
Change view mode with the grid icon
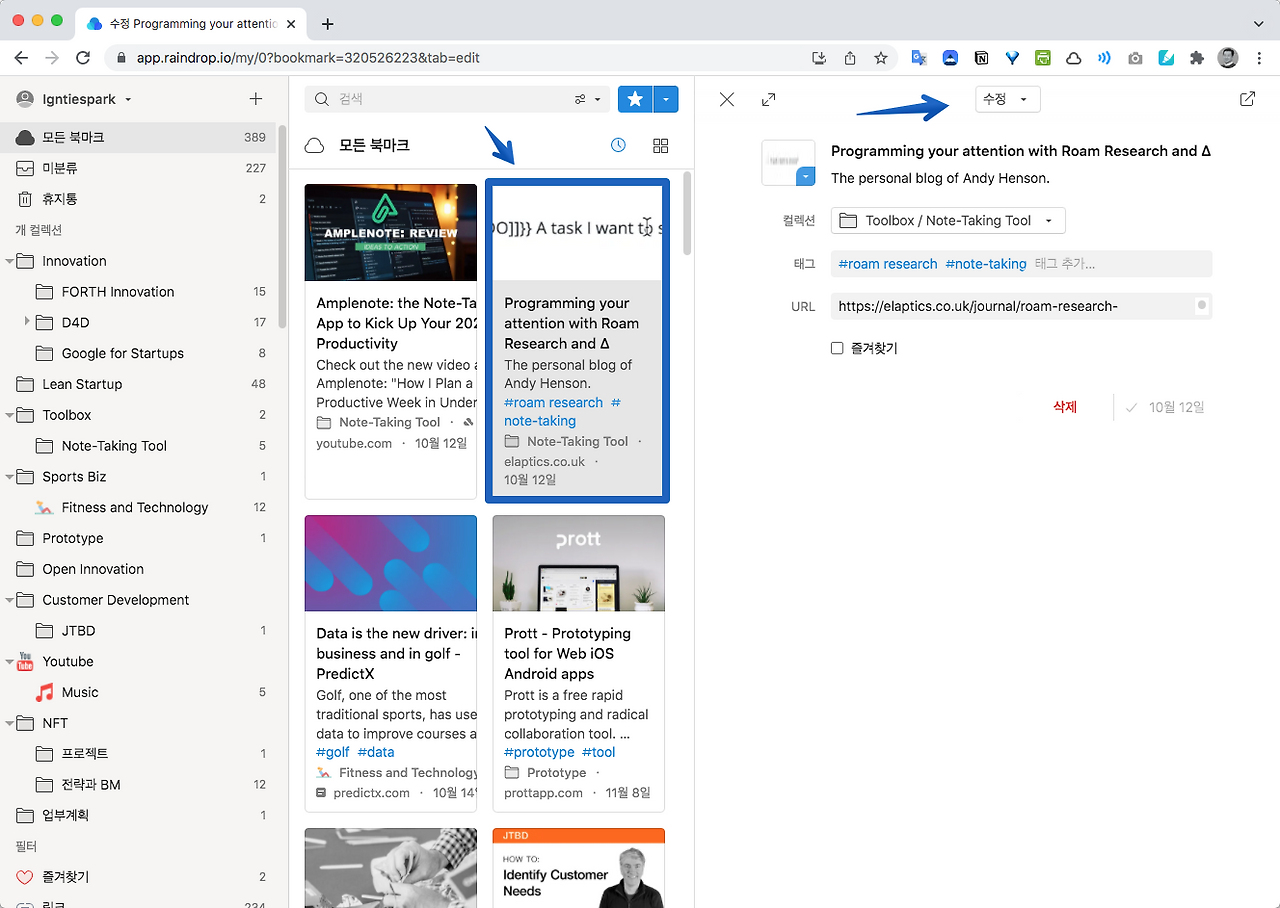pos(660,145)
